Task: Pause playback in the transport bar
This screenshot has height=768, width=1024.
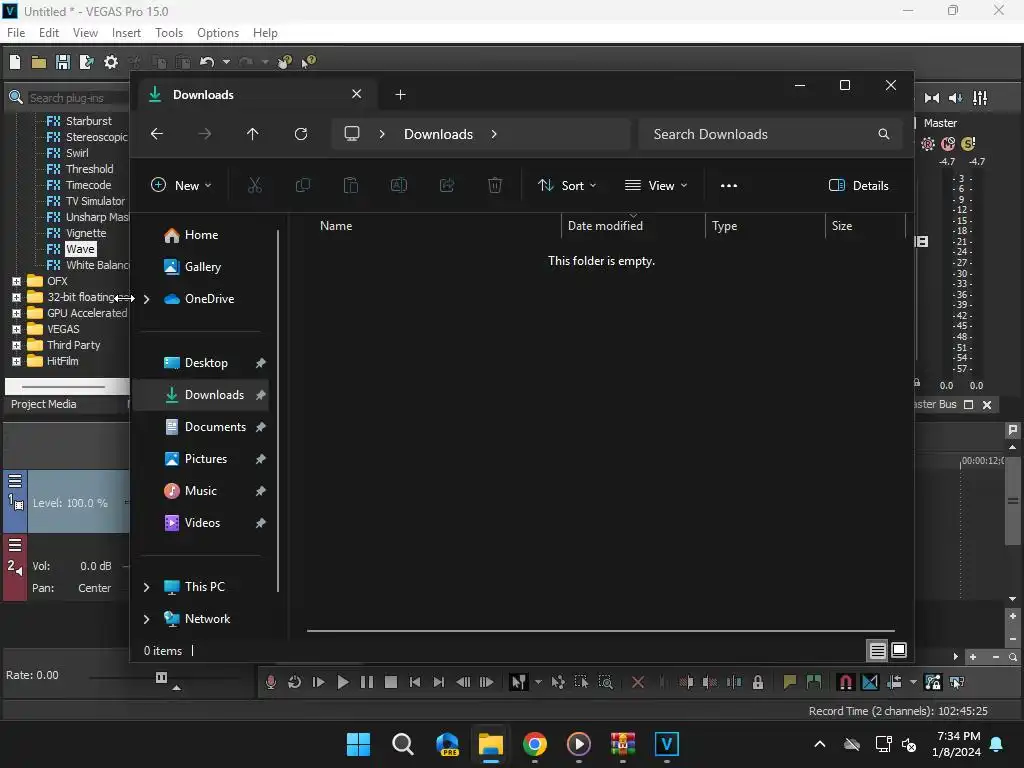Action: click(x=367, y=682)
